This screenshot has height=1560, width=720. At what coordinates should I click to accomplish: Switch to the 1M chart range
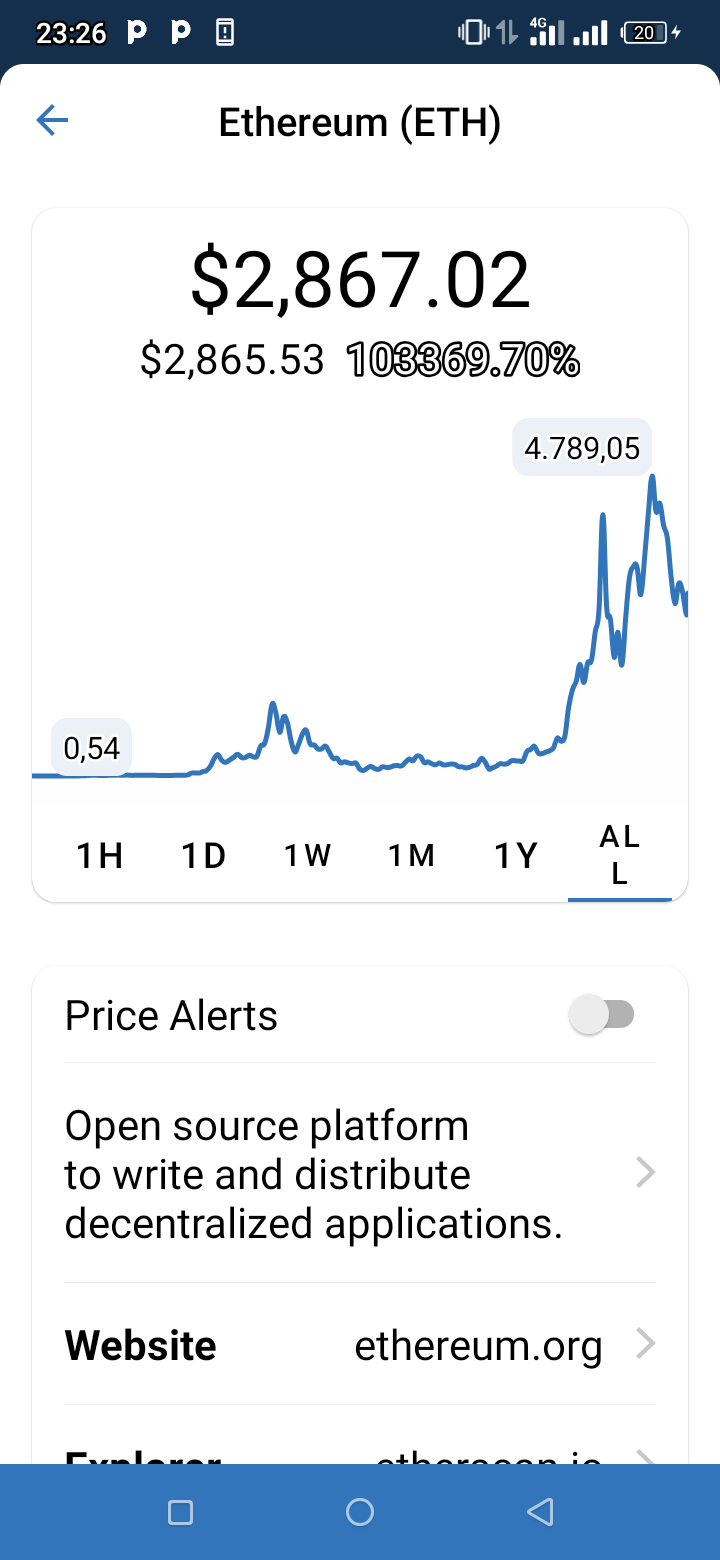(x=412, y=856)
